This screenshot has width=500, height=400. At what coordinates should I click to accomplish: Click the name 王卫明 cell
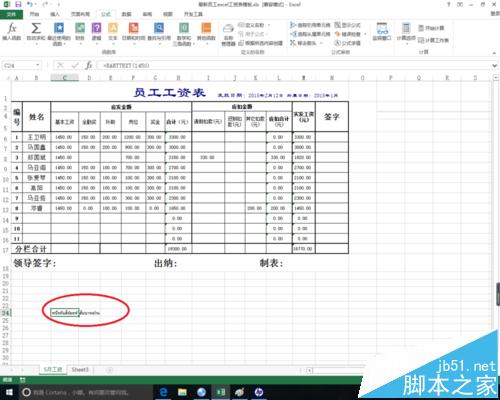coord(37,137)
